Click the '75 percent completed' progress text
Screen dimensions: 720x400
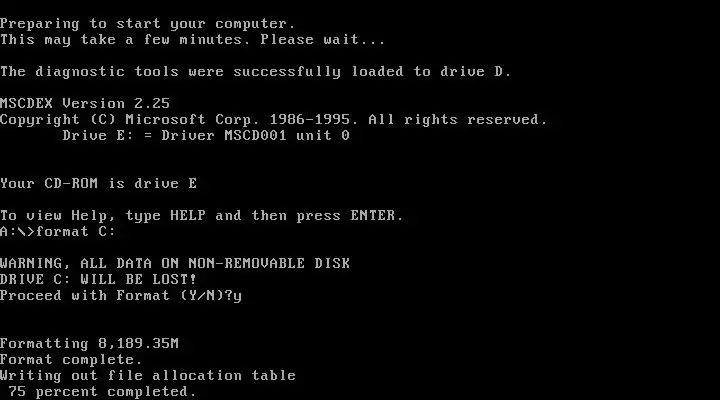[x=102, y=391]
